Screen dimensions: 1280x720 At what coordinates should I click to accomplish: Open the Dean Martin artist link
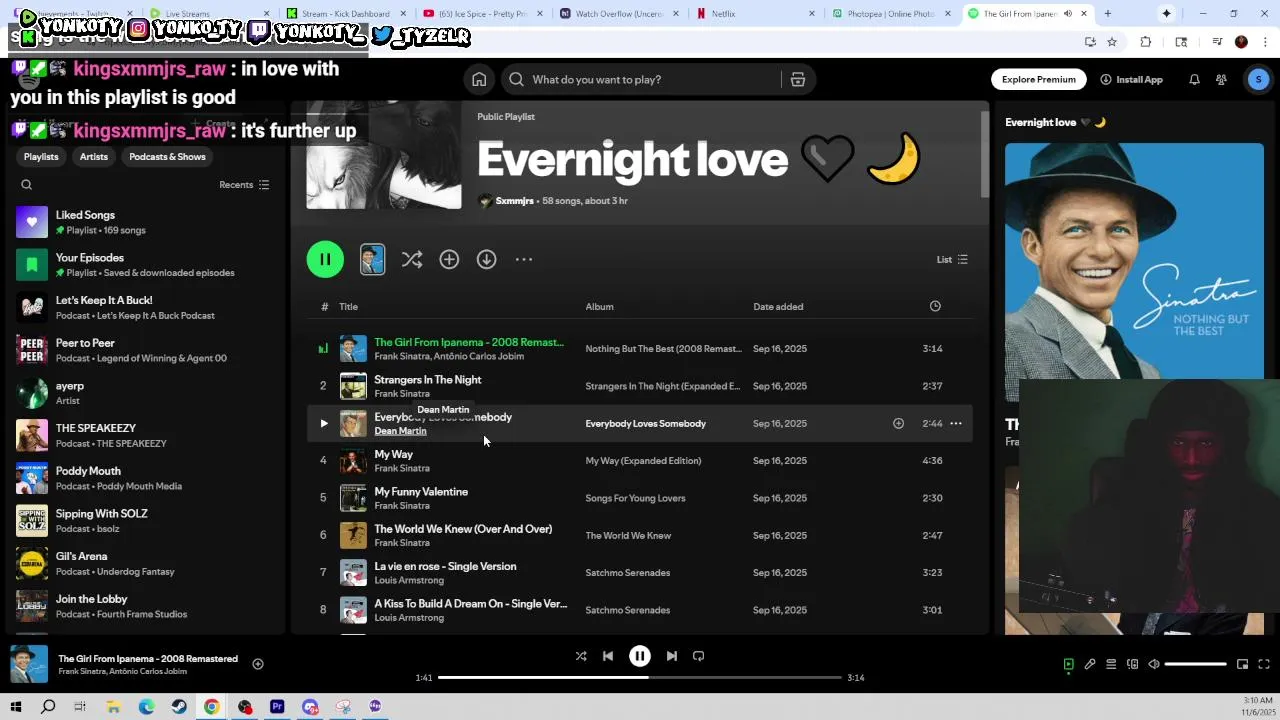(x=400, y=431)
